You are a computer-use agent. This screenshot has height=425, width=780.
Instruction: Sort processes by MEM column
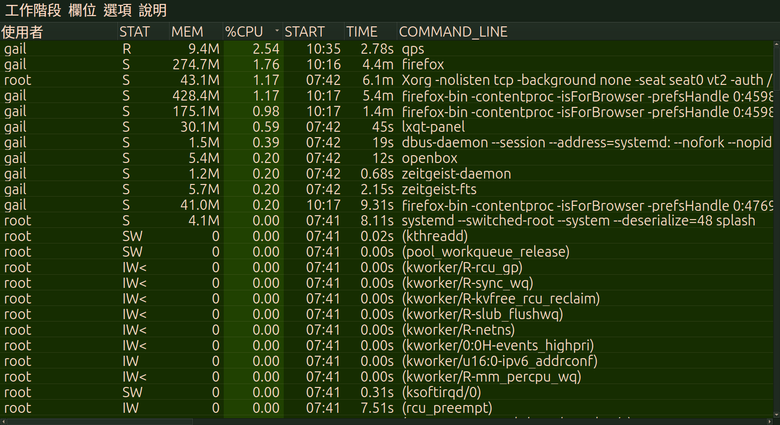187,31
